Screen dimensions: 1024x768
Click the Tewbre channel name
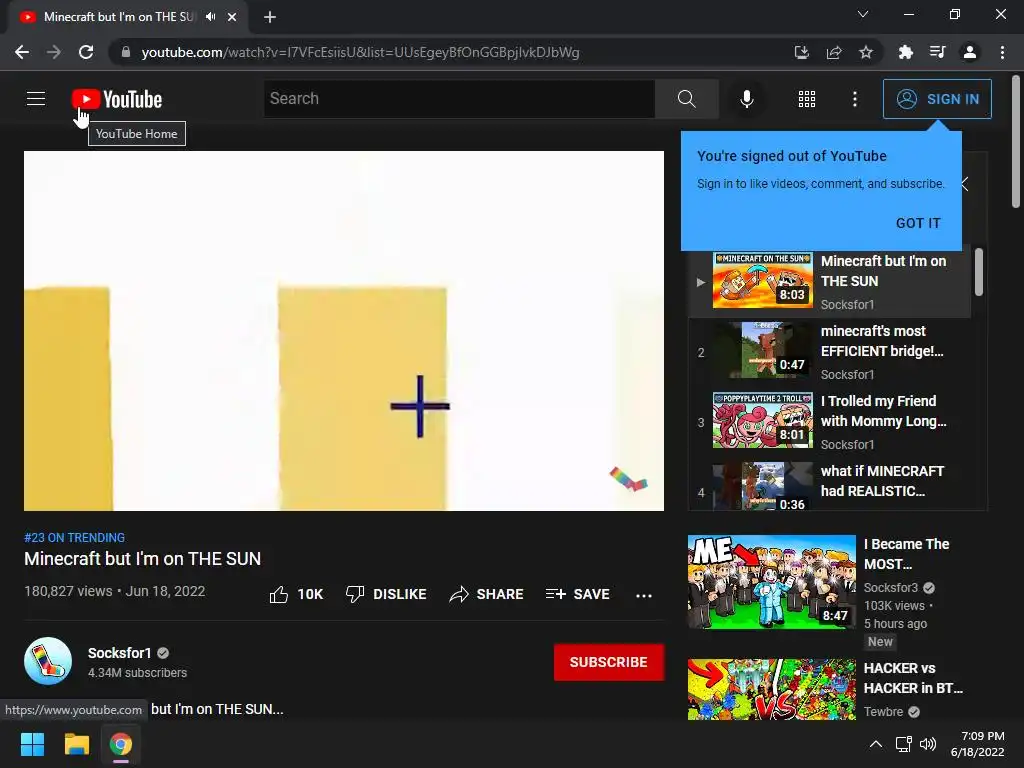[884, 712]
